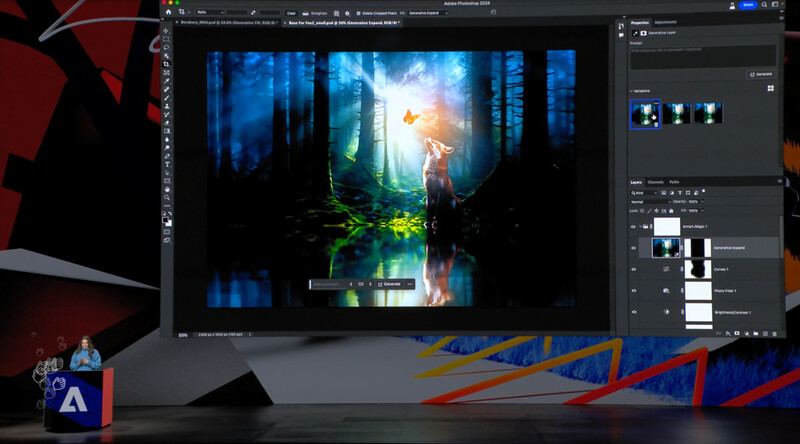Viewport: 800px width, 444px height.
Task: Hide the Photo Filter 1 layer
Action: (x=634, y=291)
